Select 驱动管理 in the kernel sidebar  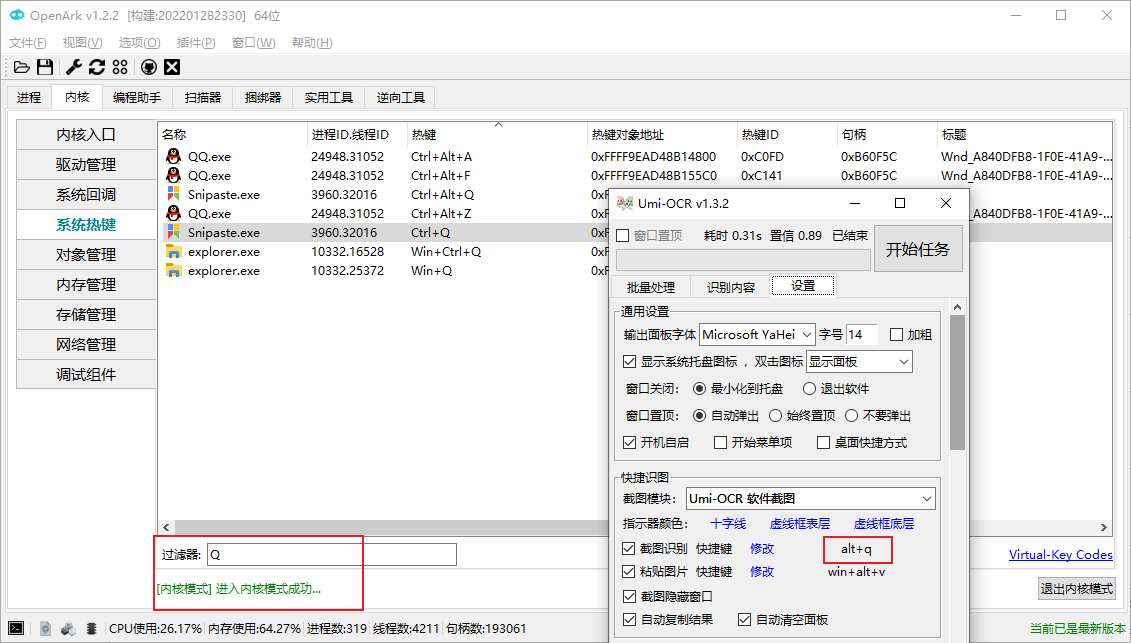86,165
